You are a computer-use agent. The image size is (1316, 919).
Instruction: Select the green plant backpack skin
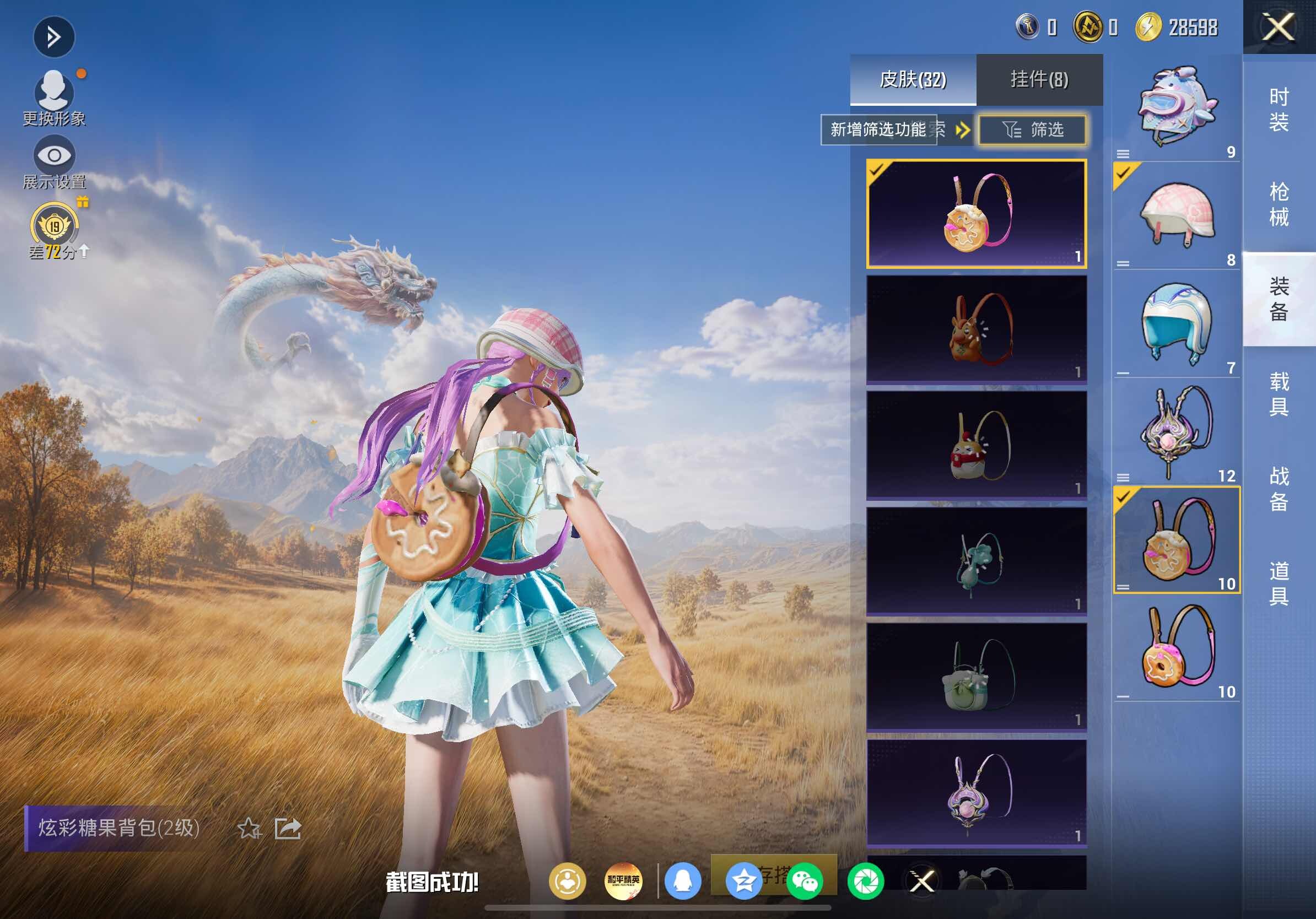[976, 561]
